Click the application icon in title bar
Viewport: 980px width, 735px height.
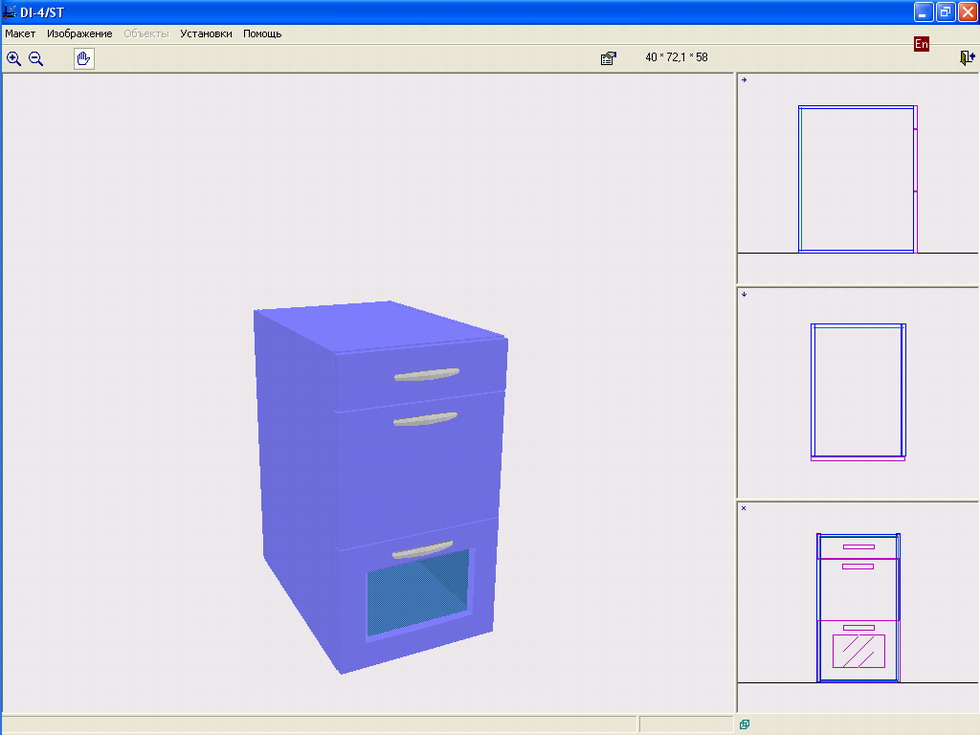(9, 12)
